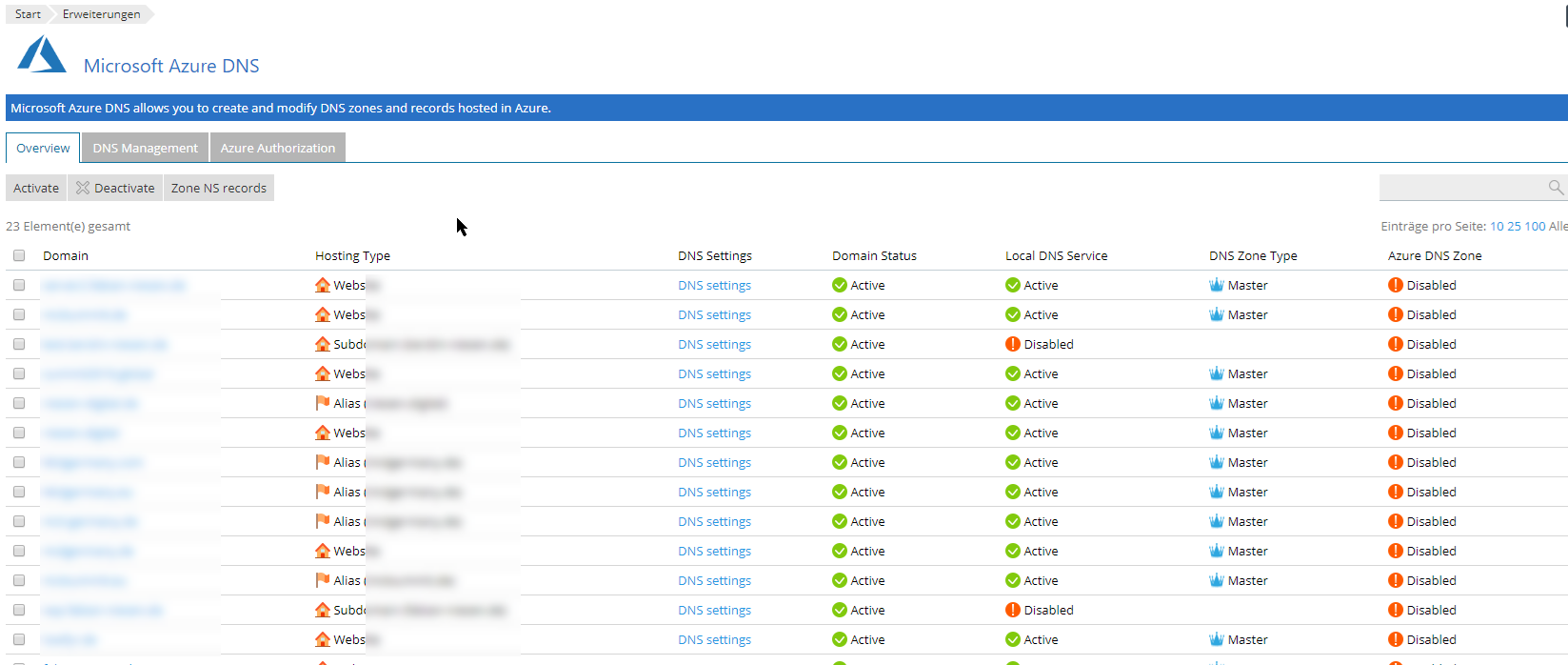Click the green Domain Status check icon, first row
1568x665 pixels.
coord(840,285)
